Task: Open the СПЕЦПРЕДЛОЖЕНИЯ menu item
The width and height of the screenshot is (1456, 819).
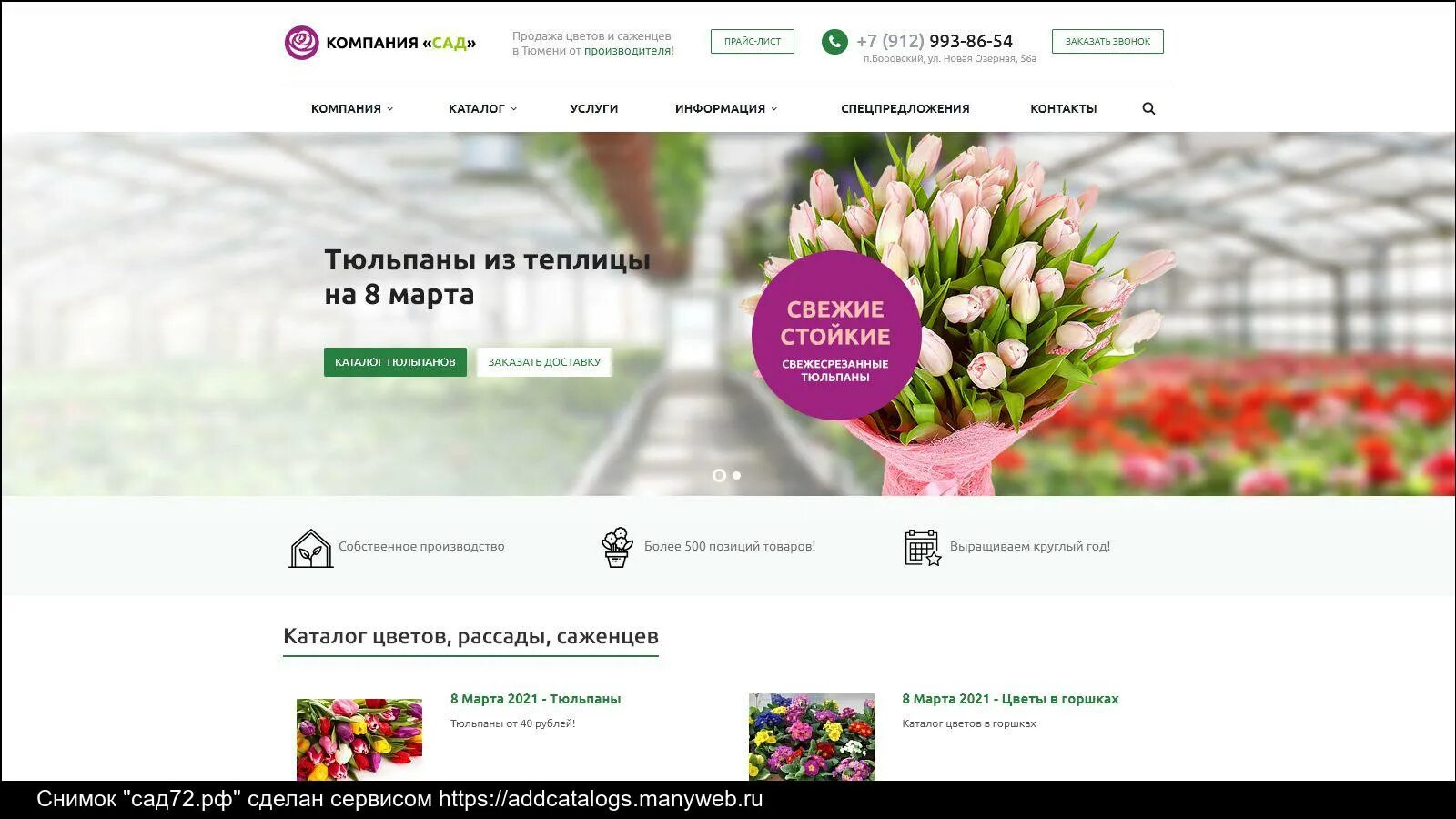Action: pos(905,108)
